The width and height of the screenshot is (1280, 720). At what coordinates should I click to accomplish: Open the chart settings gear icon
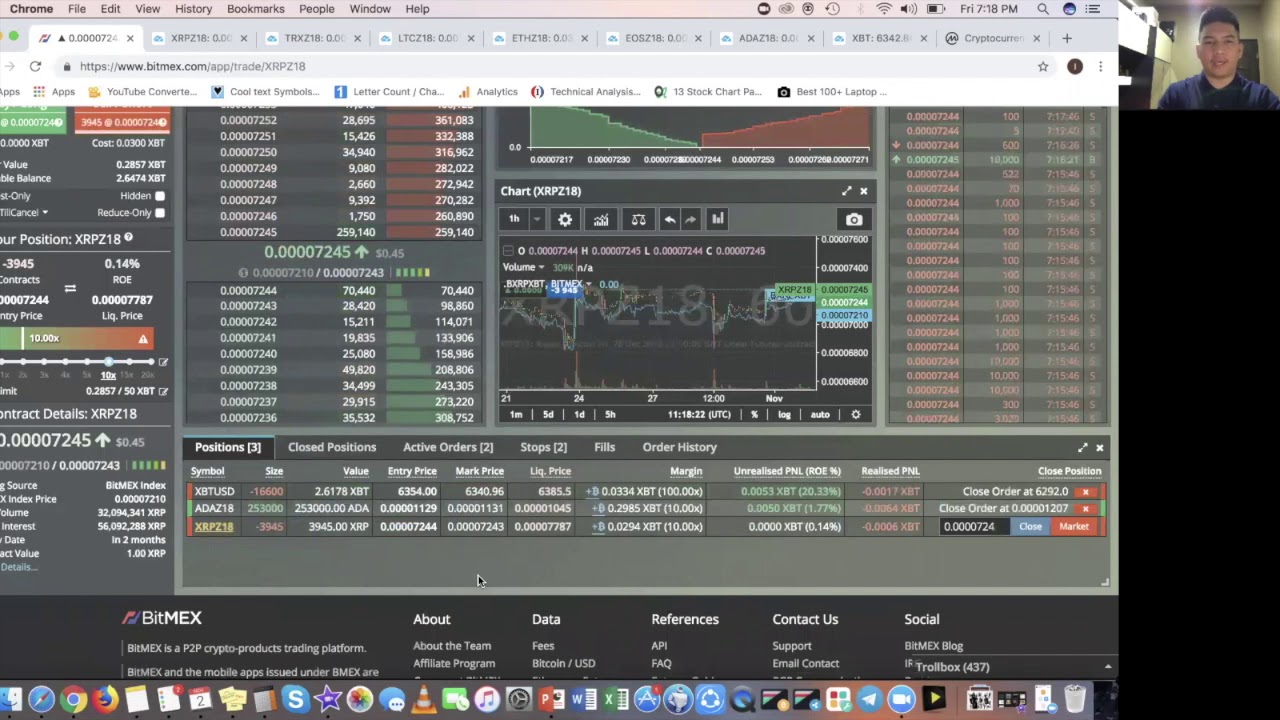(x=565, y=220)
